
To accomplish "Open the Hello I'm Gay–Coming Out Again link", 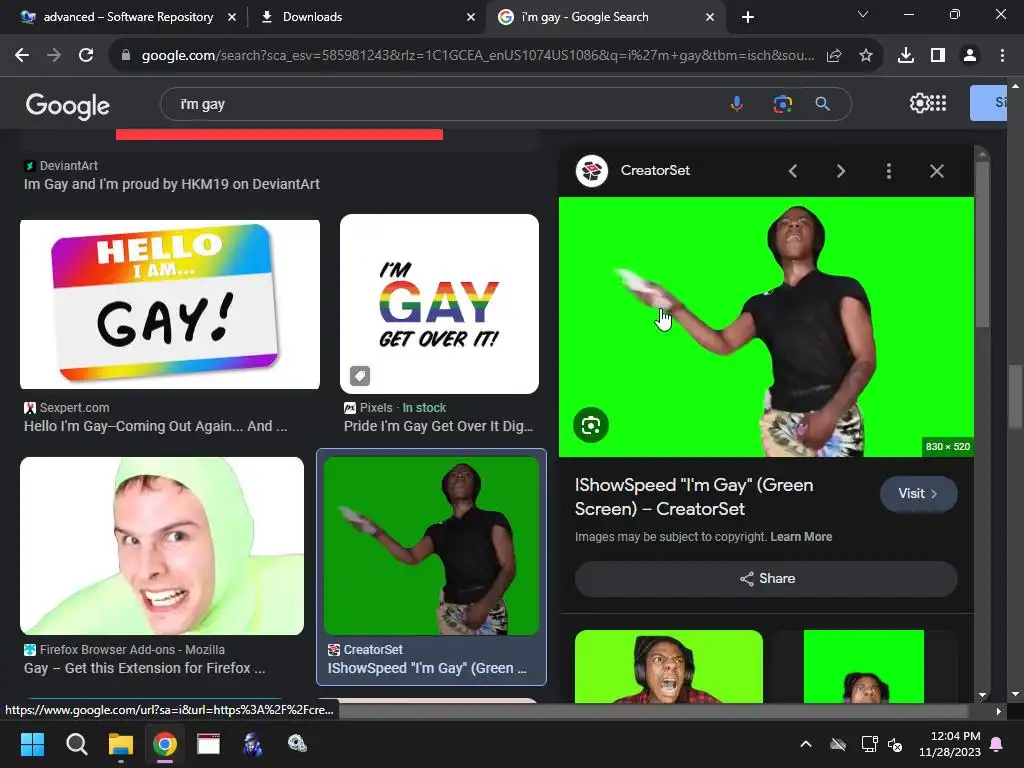I will tap(155, 426).
